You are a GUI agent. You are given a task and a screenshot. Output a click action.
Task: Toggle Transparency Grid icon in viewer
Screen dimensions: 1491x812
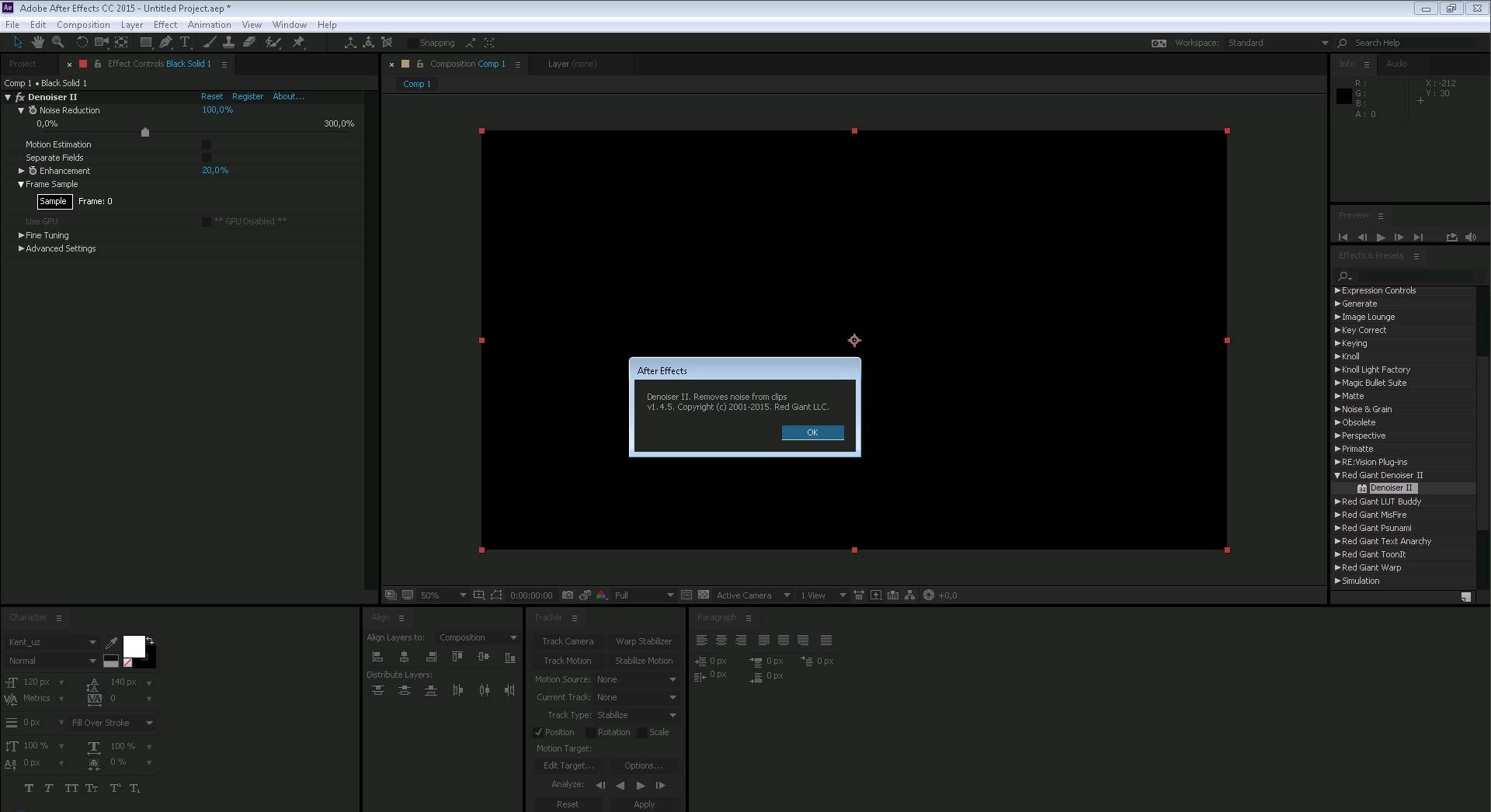click(704, 595)
